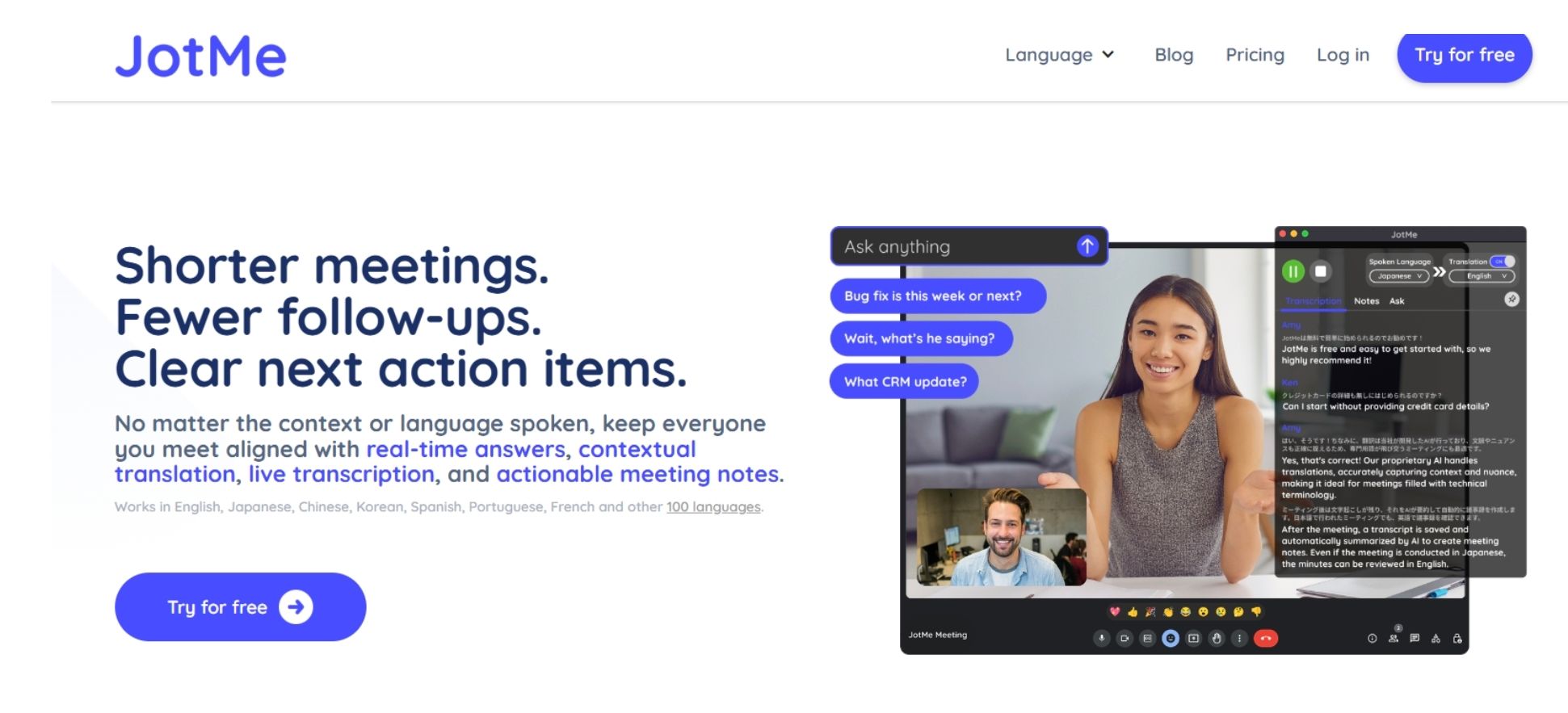Go to the Blog page
Viewport: 1568px width, 713px height.
[1174, 55]
